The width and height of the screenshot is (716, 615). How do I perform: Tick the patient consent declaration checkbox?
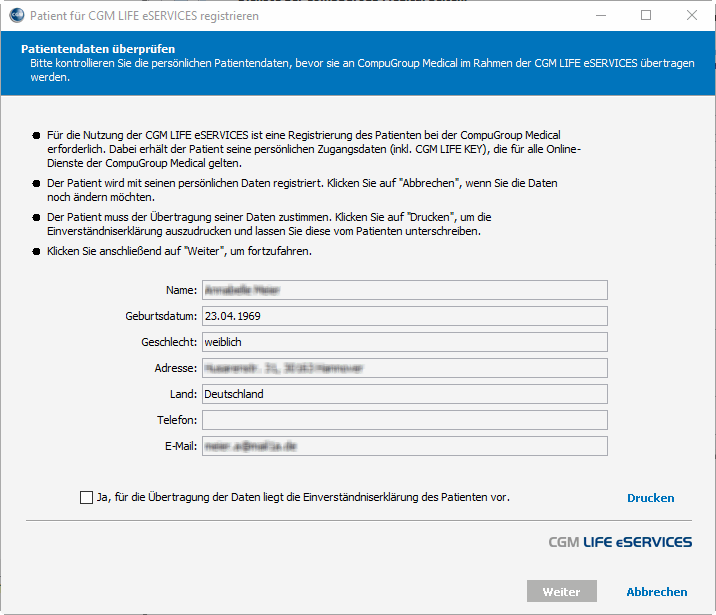(x=86, y=497)
